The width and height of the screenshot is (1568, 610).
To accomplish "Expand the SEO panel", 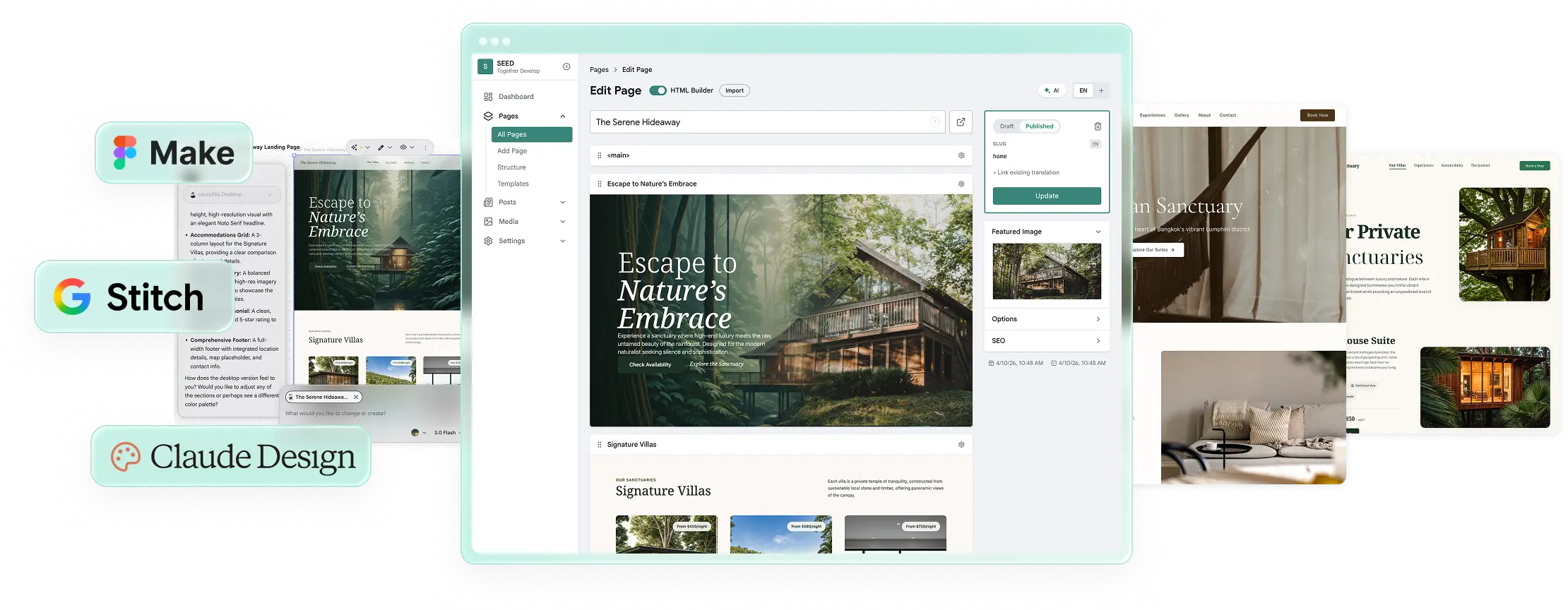I will click(x=1047, y=341).
